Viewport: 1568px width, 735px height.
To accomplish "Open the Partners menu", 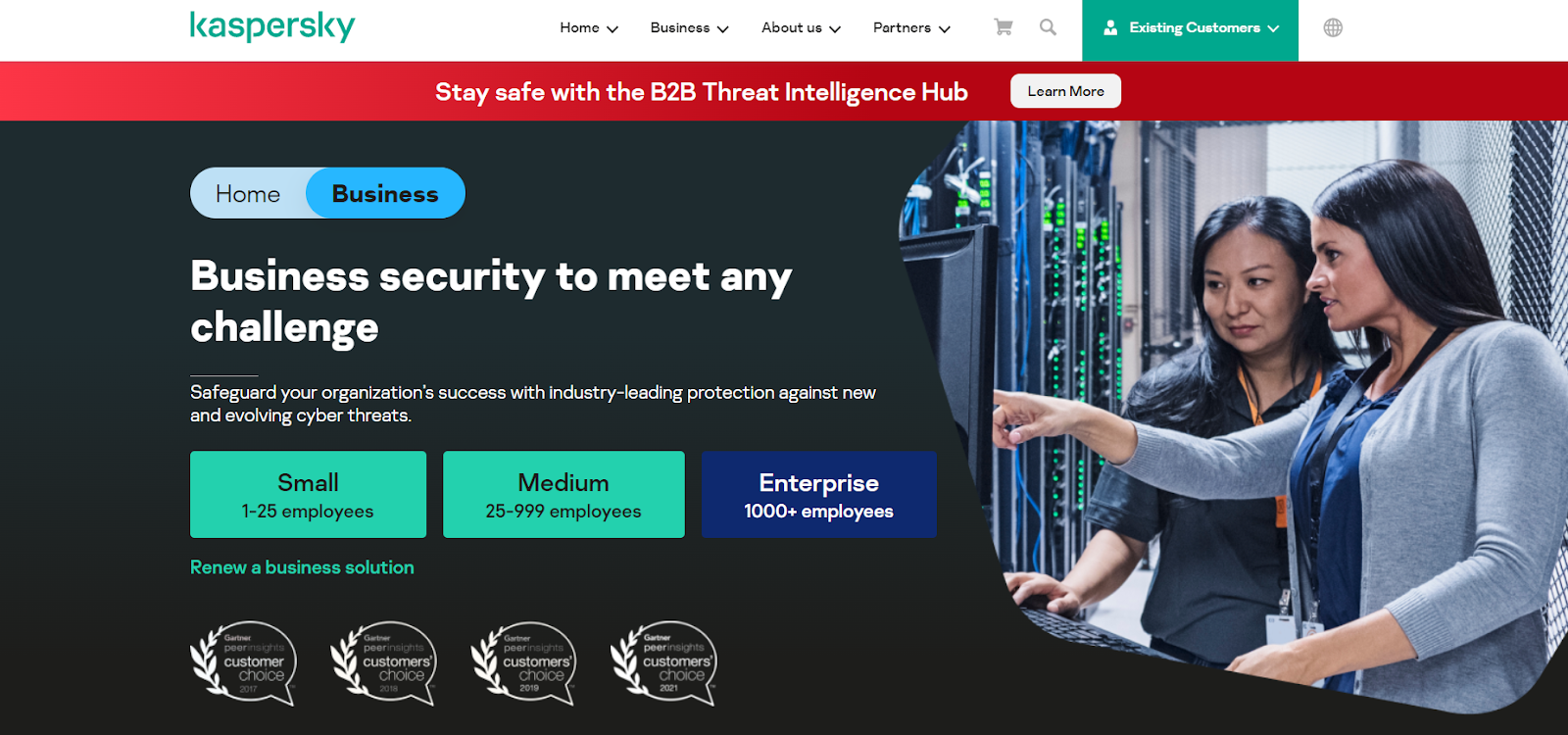I will pyautogui.click(x=911, y=28).
